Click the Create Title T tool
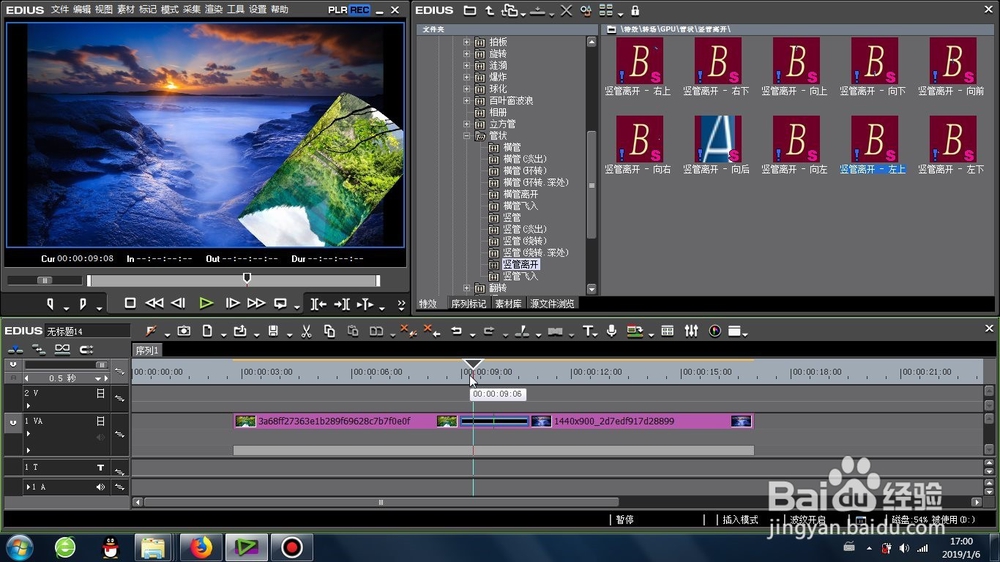 [x=587, y=331]
